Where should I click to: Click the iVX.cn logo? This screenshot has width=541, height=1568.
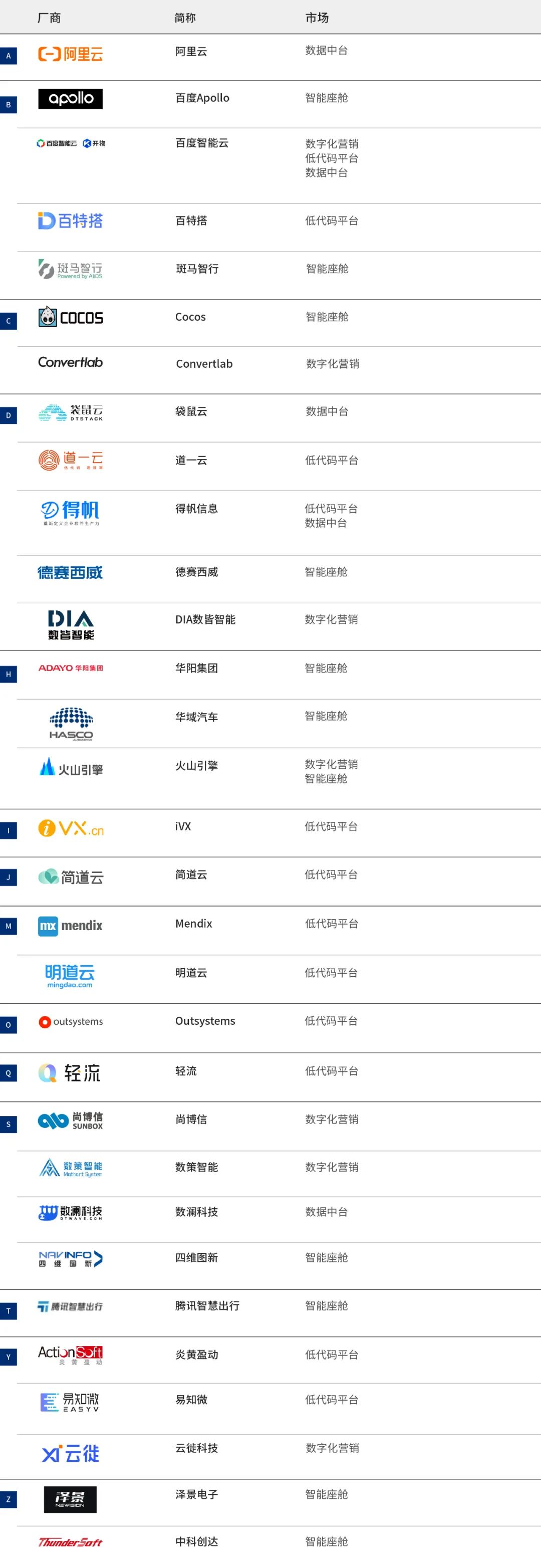point(71,828)
